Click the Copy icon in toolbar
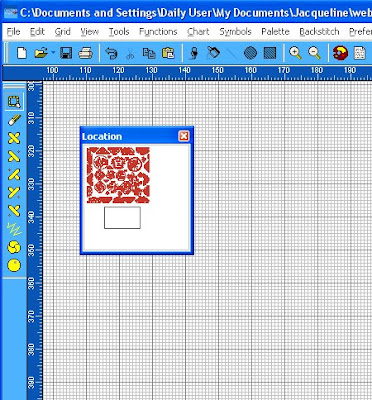This screenshot has height=400, width=372. (149, 53)
